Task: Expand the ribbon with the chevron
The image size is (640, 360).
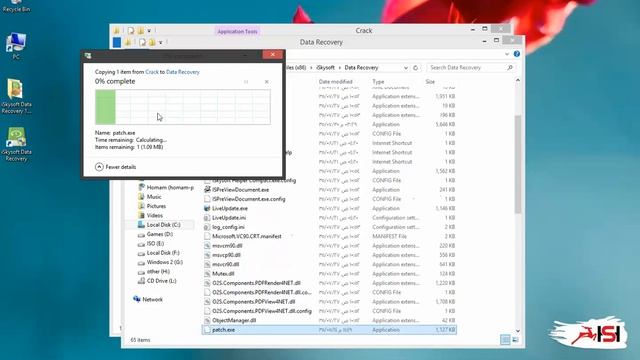Action: tap(507, 54)
